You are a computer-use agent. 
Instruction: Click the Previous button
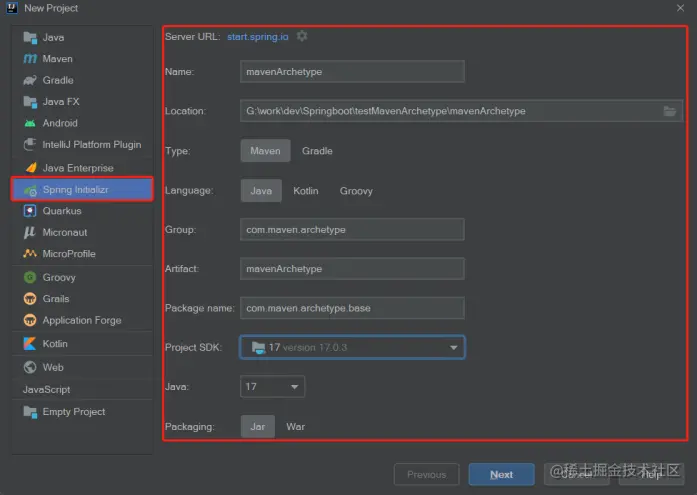pos(426,475)
